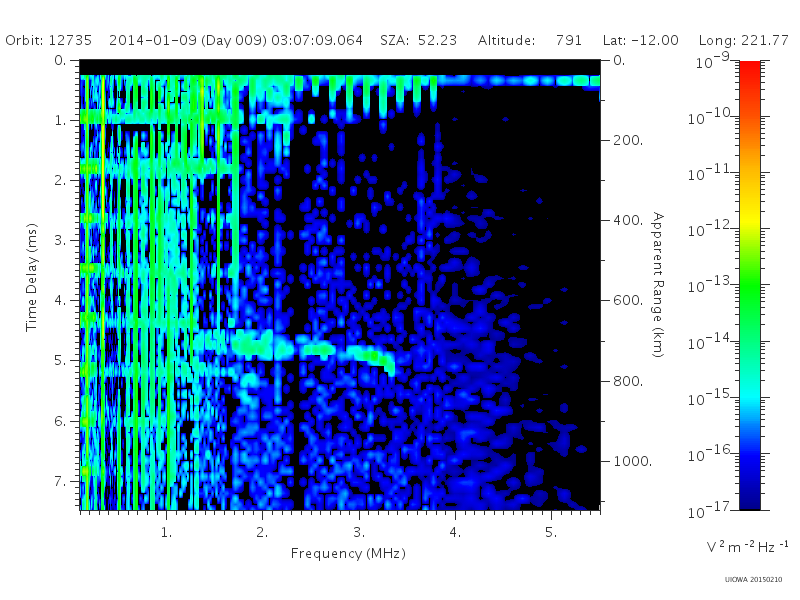Click the '4.' time delay tick label
Screen dimensions: 800x600
60,301
